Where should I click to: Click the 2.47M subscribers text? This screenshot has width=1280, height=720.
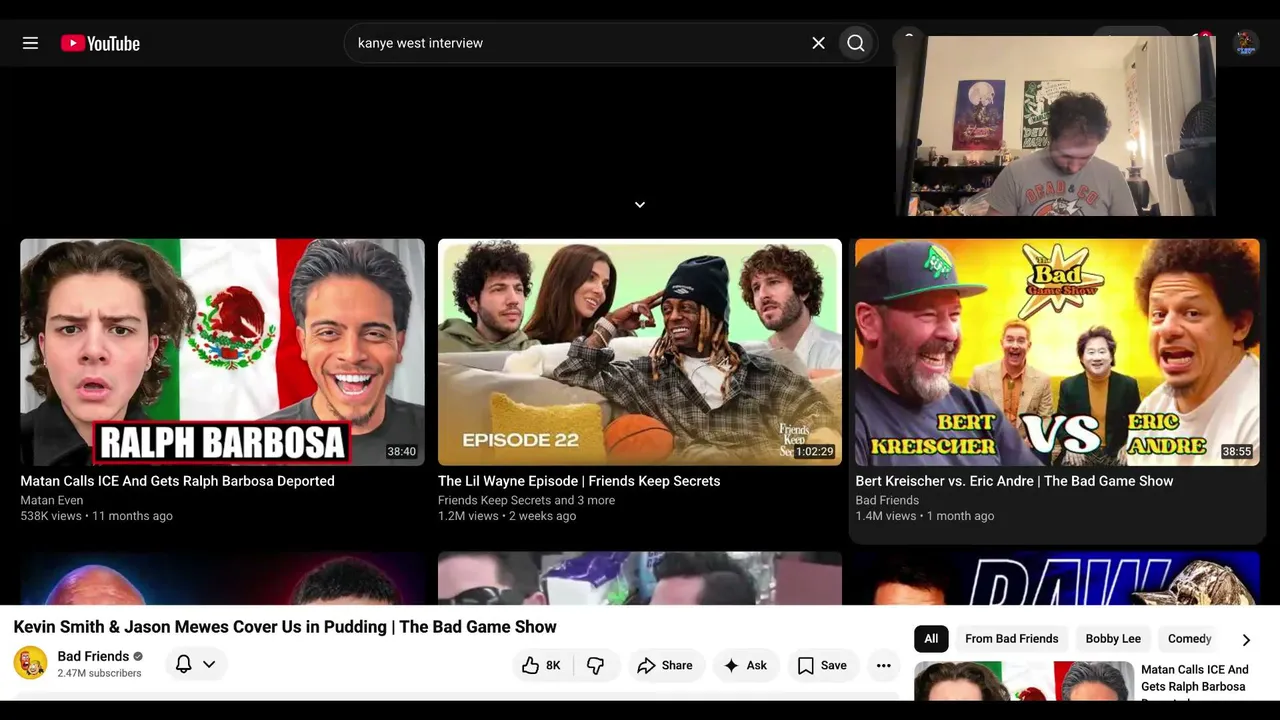pos(99,674)
